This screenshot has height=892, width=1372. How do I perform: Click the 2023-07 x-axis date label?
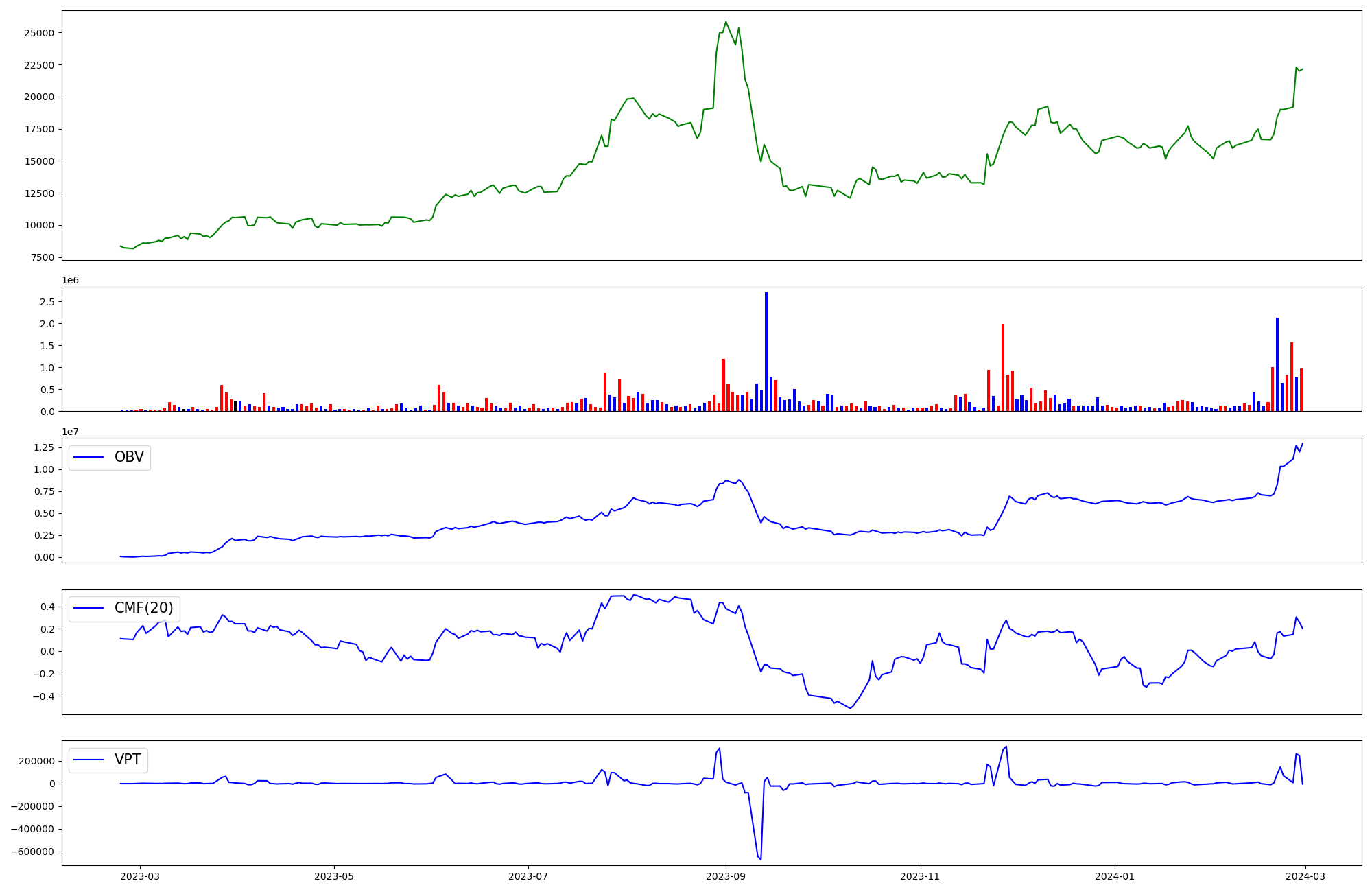point(528,876)
